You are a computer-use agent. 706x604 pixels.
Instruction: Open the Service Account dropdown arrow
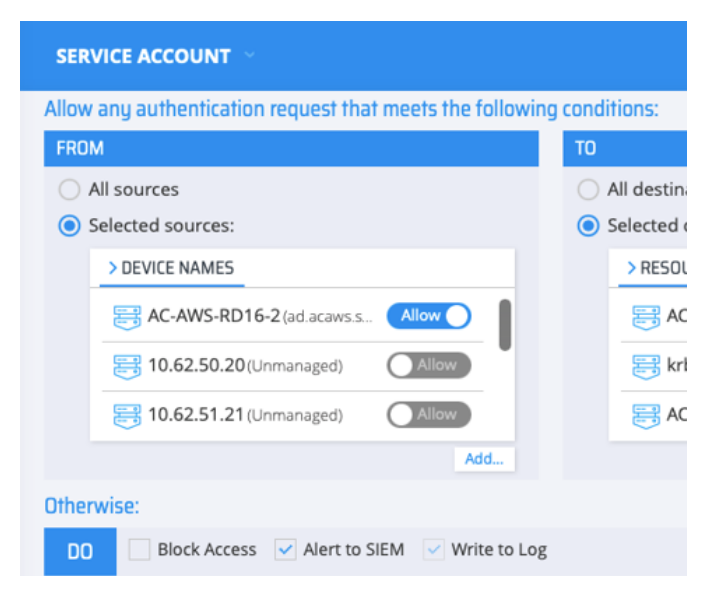(x=249, y=55)
